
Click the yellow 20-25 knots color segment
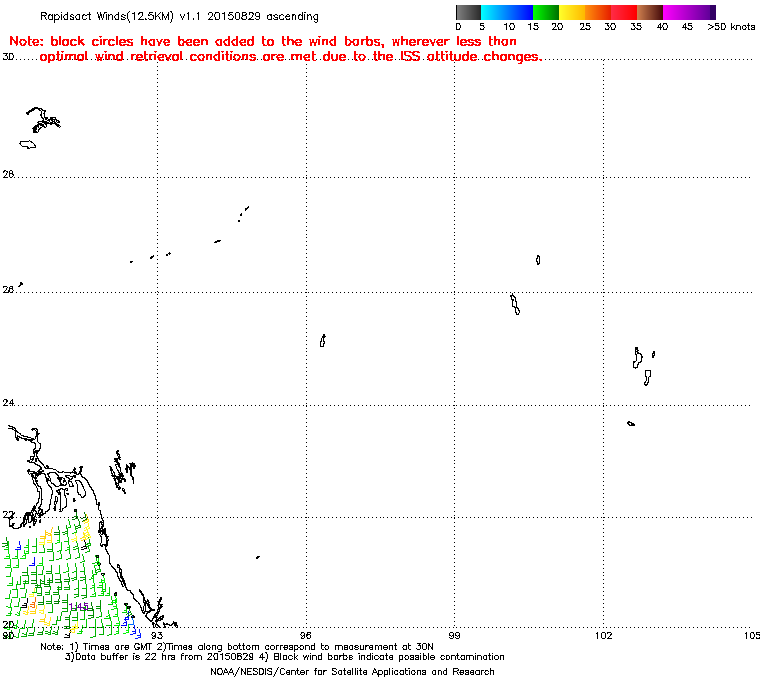[x=572, y=12]
